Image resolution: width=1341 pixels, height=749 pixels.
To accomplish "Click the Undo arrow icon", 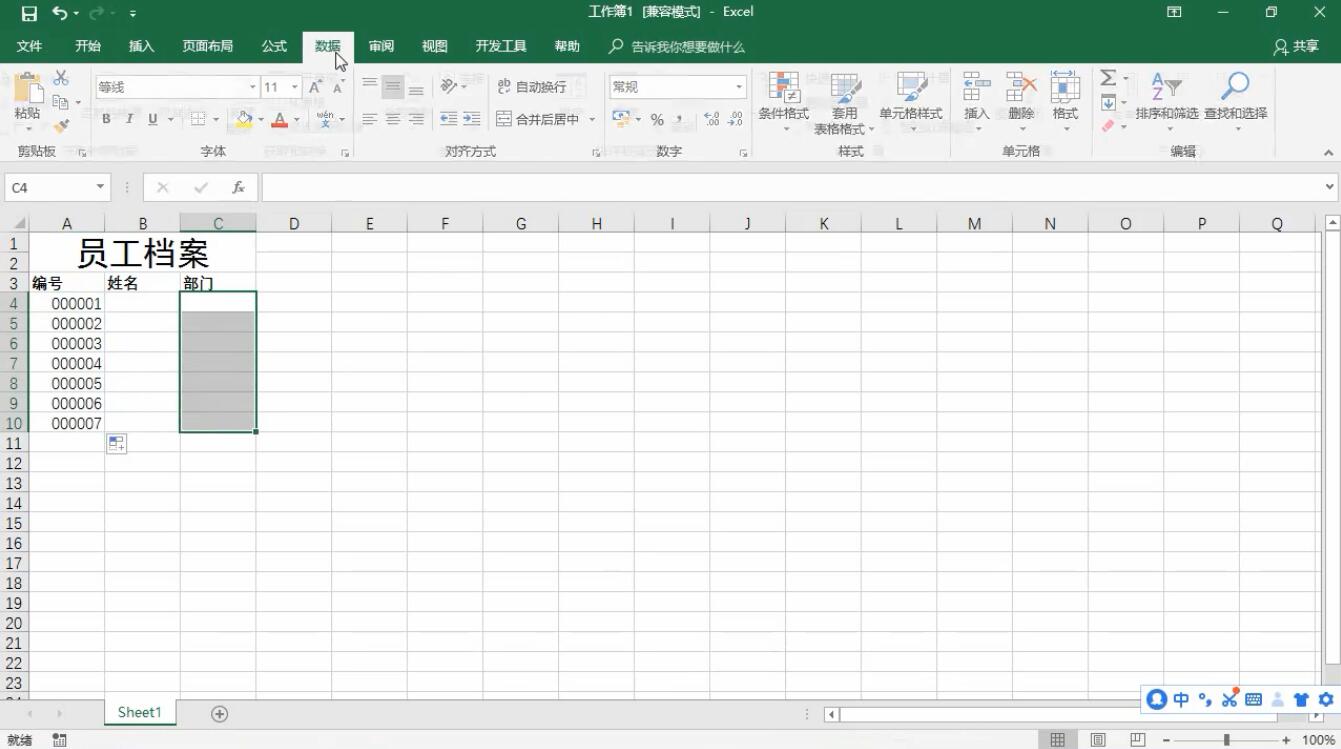I will [x=60, y=13].
